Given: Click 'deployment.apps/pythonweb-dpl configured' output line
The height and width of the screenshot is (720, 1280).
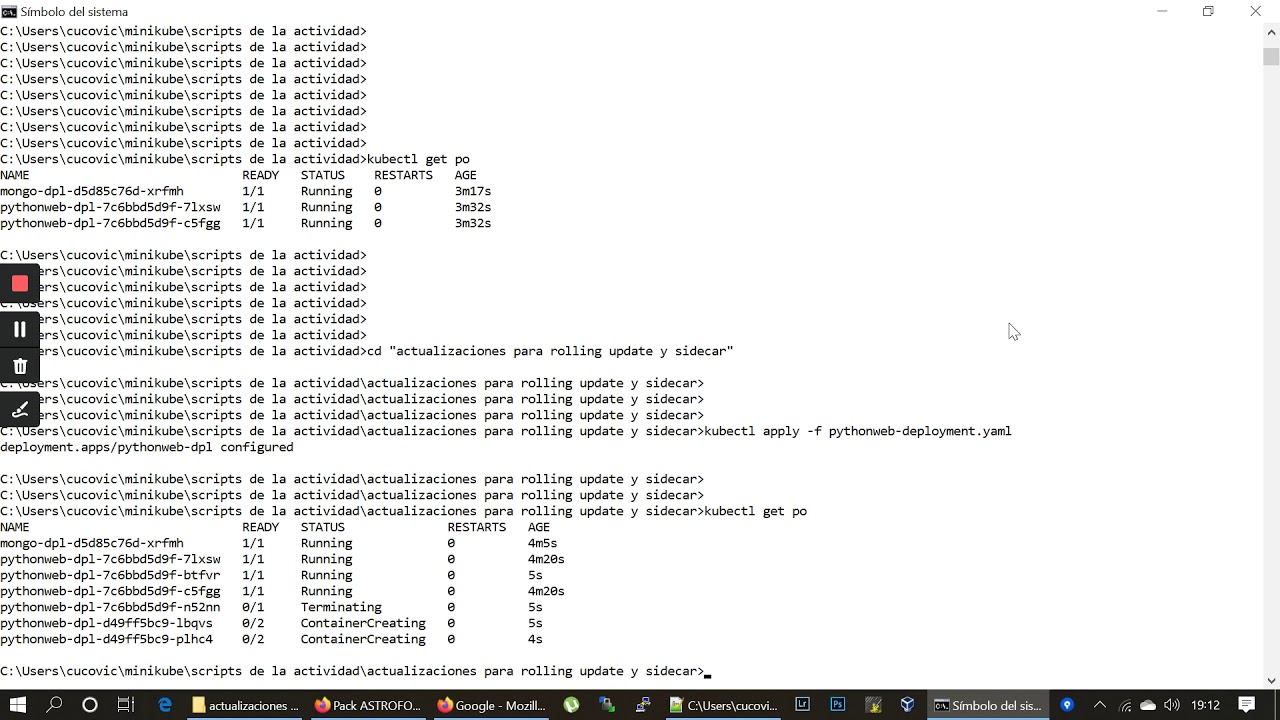Looking at the screenshot, I should click(147, 447).
